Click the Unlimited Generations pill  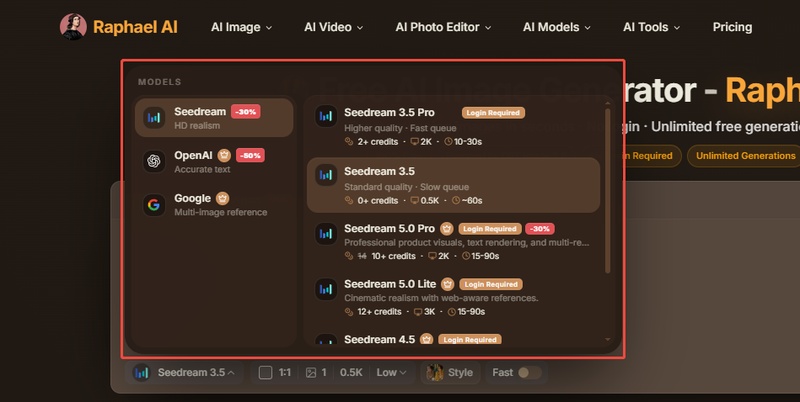pyautogui.click(x=745, y=156)
